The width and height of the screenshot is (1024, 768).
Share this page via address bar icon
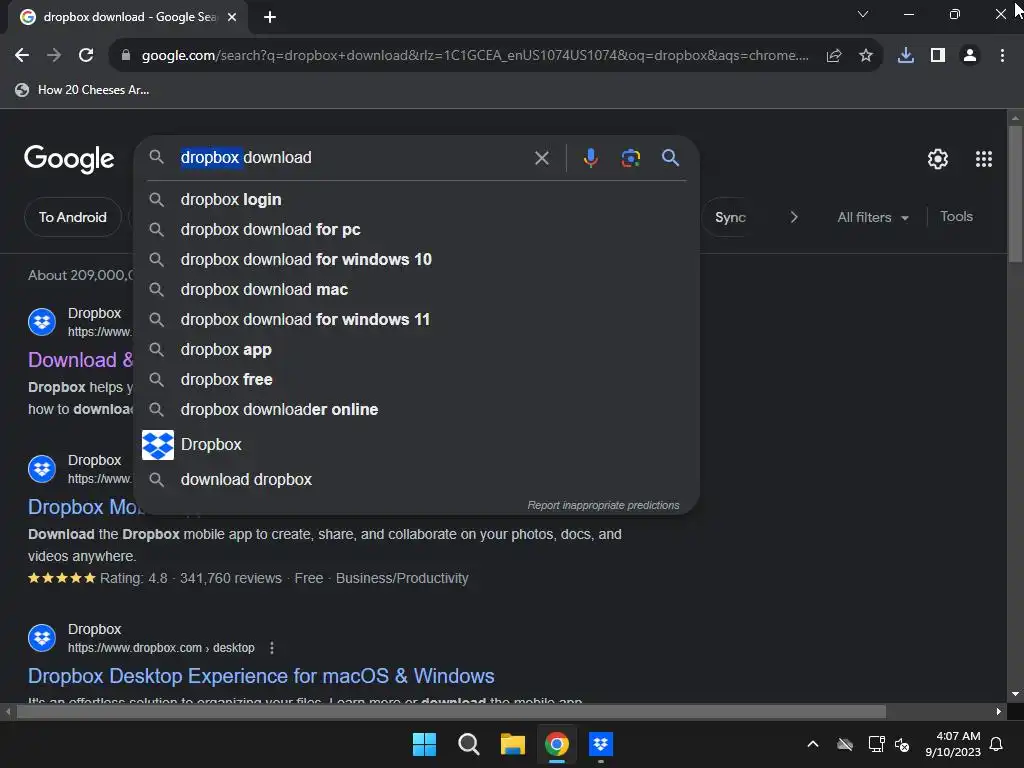(x=833, y=56)
